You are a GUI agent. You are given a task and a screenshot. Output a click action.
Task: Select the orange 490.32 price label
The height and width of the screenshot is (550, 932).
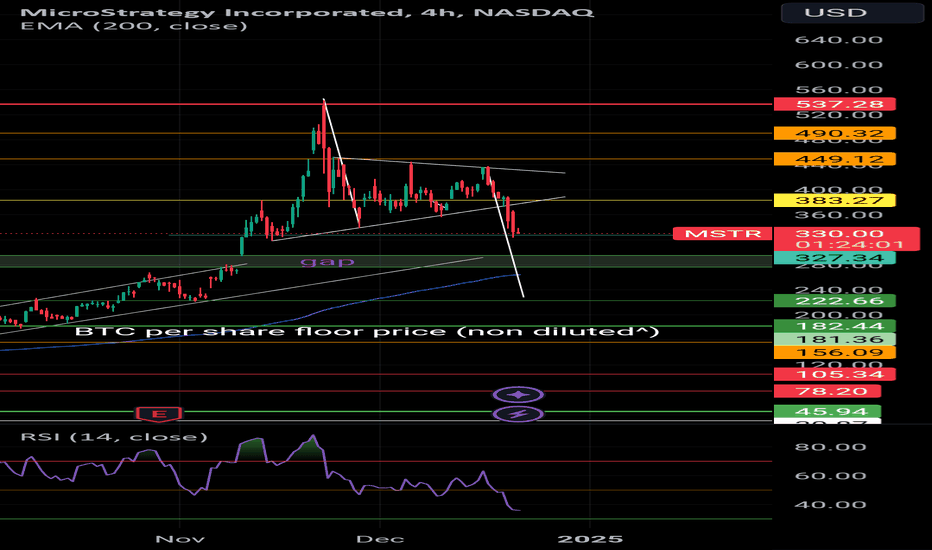[x=835, y=133]
